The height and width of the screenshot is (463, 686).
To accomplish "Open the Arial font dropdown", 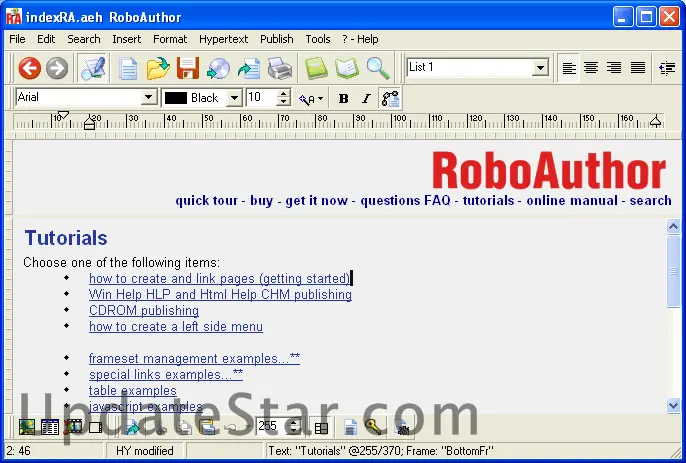I will (148, 97).
